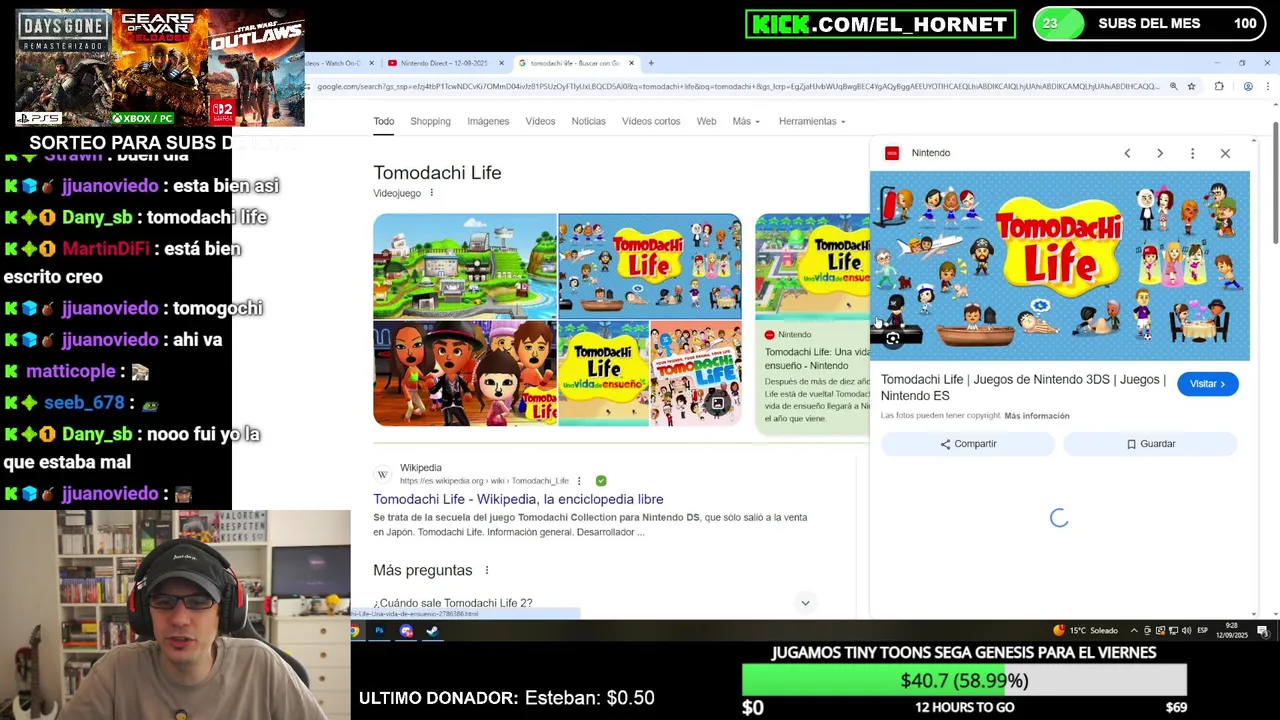Screen dimensions: 1280x720
Task: Go to previous image in Nintendo panel
Action: [x=1127, y=153]
